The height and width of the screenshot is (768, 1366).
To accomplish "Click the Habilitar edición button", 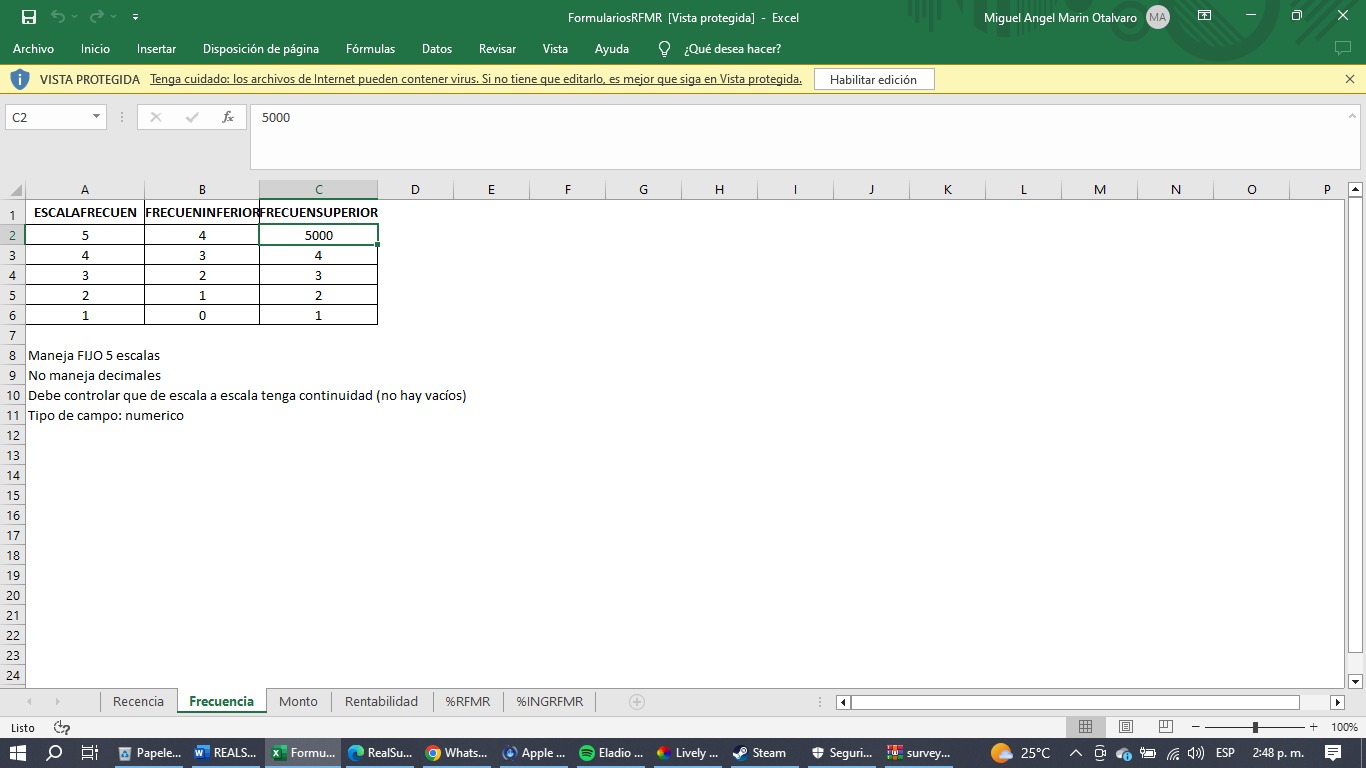I will pos(873,79).
